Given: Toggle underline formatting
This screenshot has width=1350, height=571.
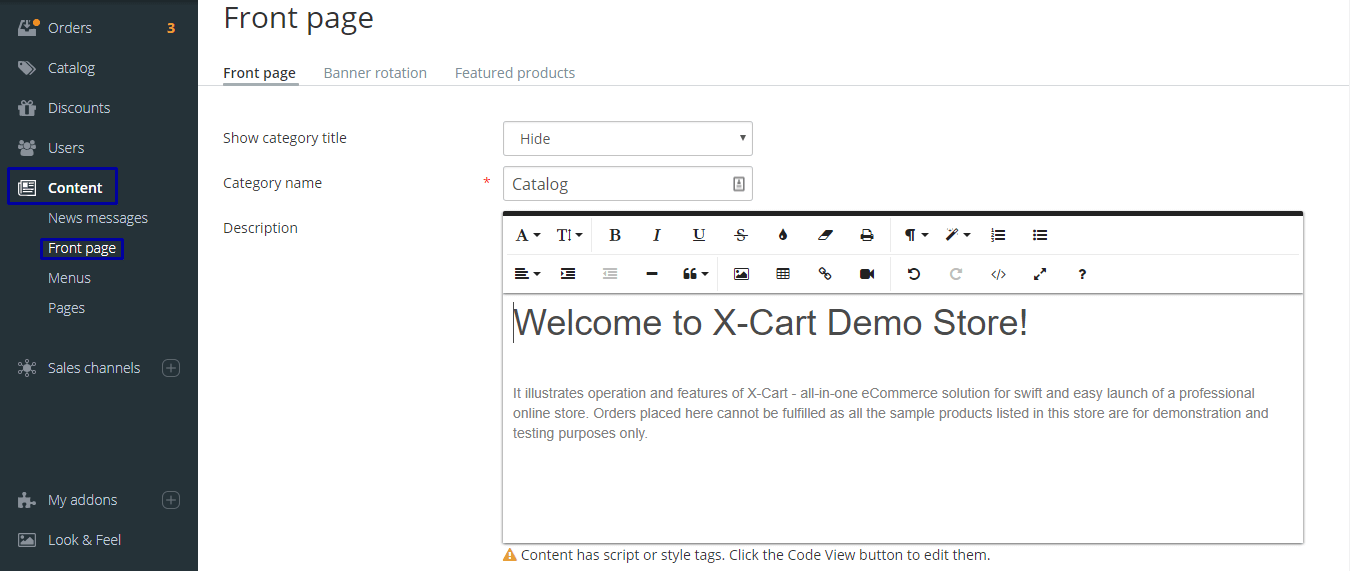Looking at the screenshot, I should 699,235.
